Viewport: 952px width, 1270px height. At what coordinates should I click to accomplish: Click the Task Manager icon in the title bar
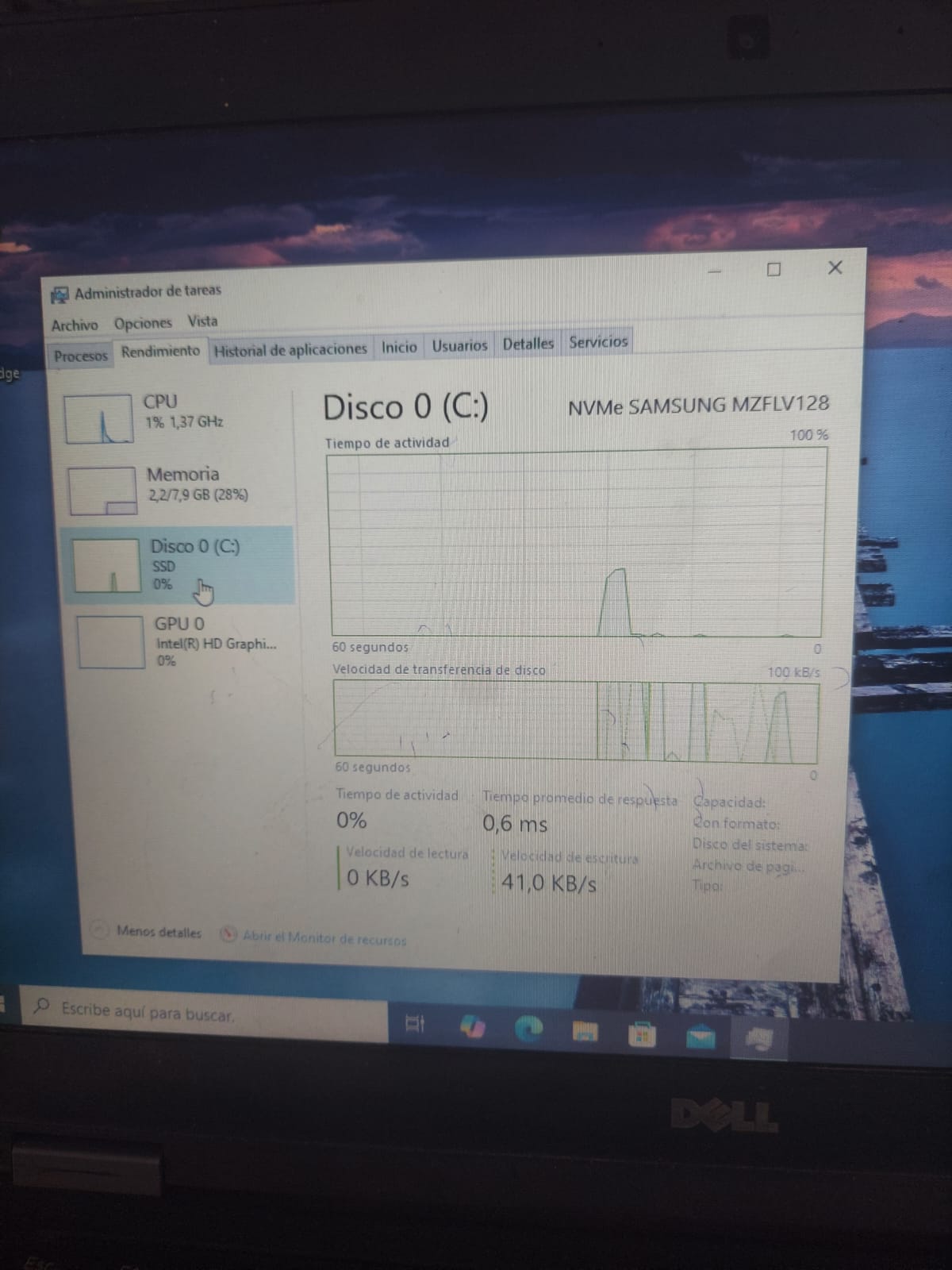pyautogui.click(x=59, y=295)
